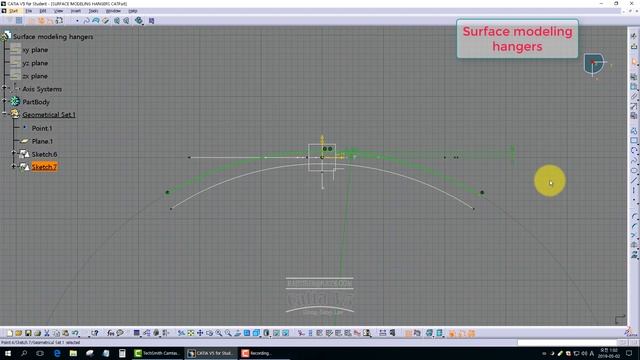Viewport: 640px width, 360px height.
Task: Click the Fit All In icon
Action: pos(191,333)
